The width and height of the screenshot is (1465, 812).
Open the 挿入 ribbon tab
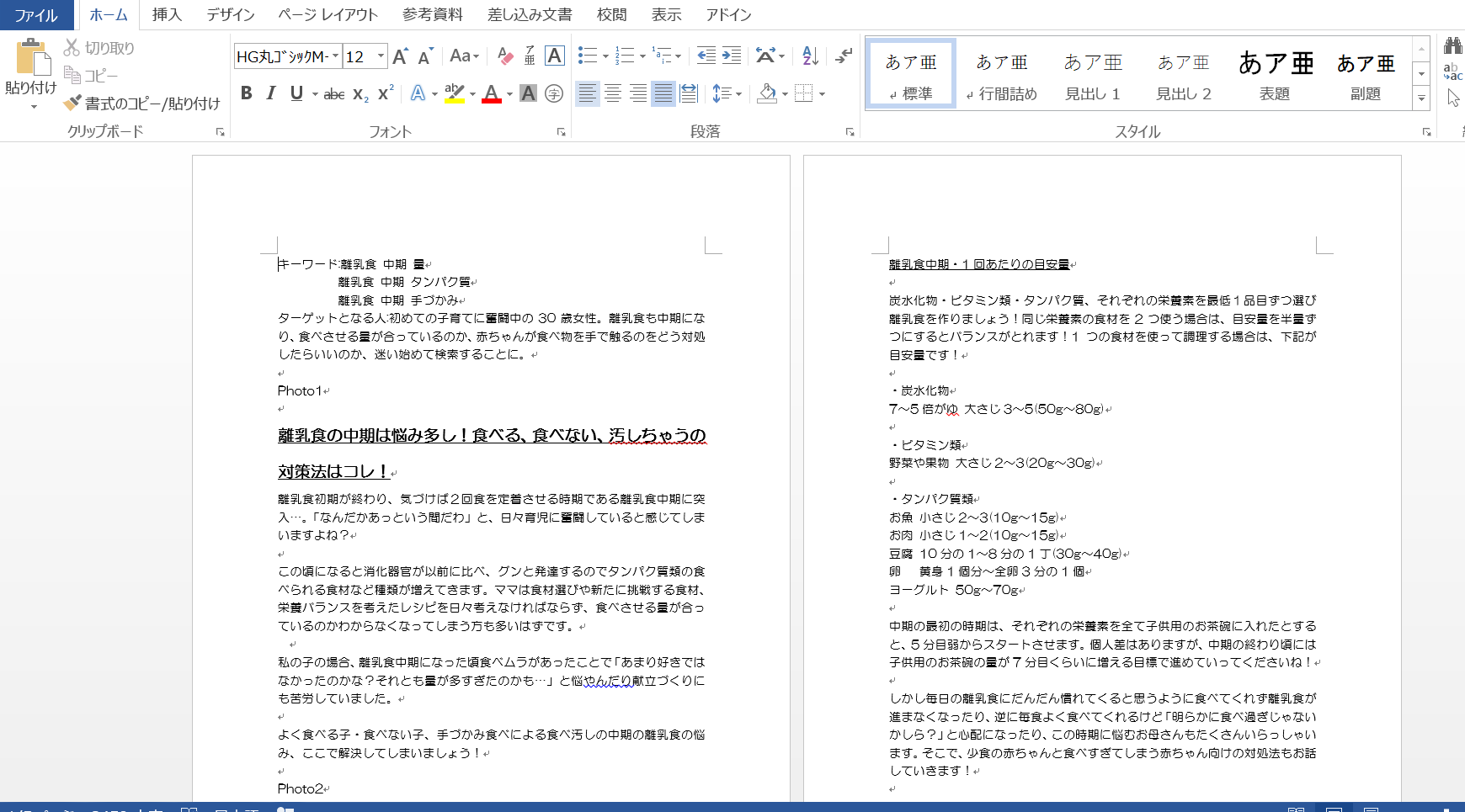click(166, 15)
